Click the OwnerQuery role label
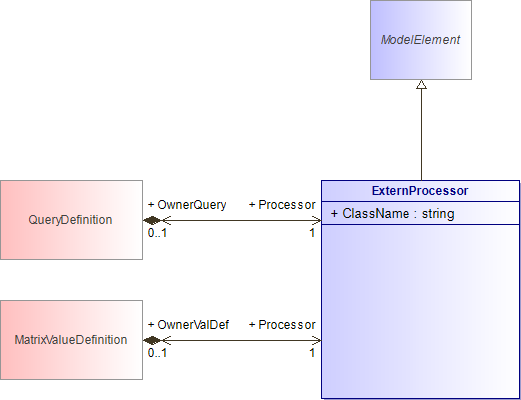Viewport: 521px width, 400px height. [x=187, y=205]
